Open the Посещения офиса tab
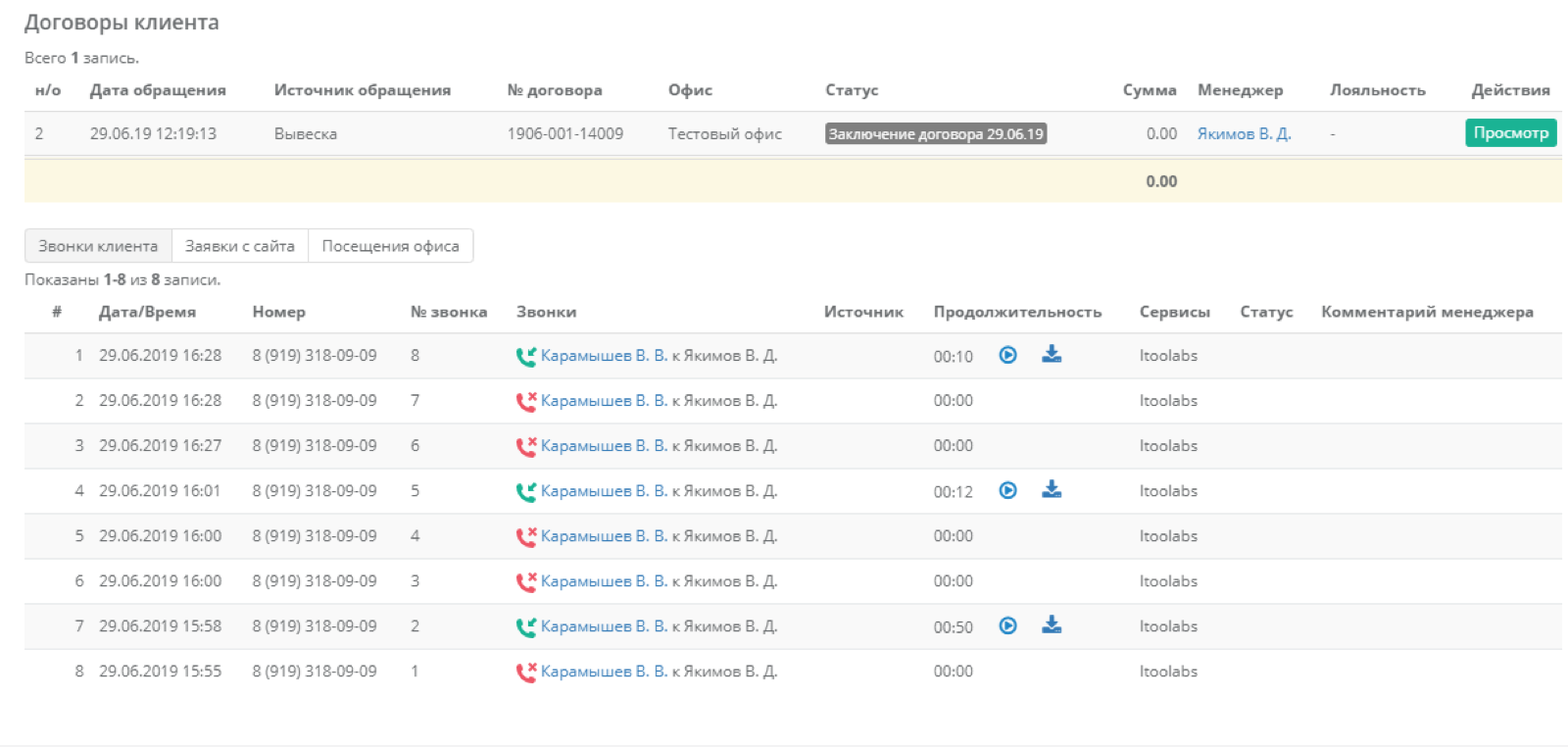The height and width of the screenshot is (747, 1568). (390, 246)
